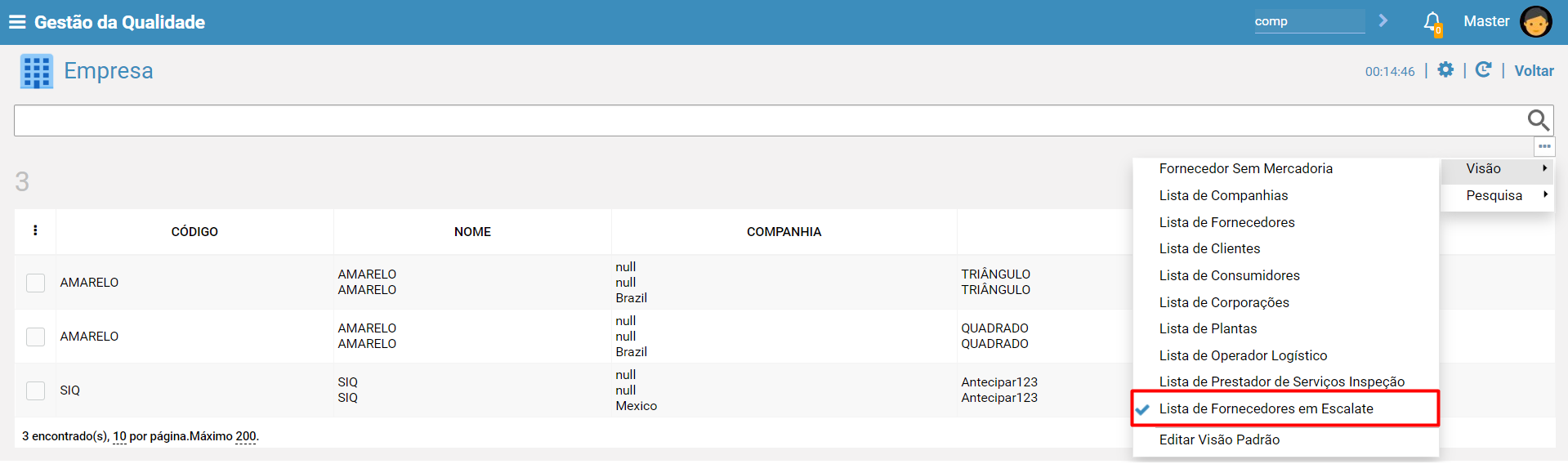The width and height of the screenshot is (1568, 464).
Task: Click the Empresa grid icon
Action: point(37,71)
